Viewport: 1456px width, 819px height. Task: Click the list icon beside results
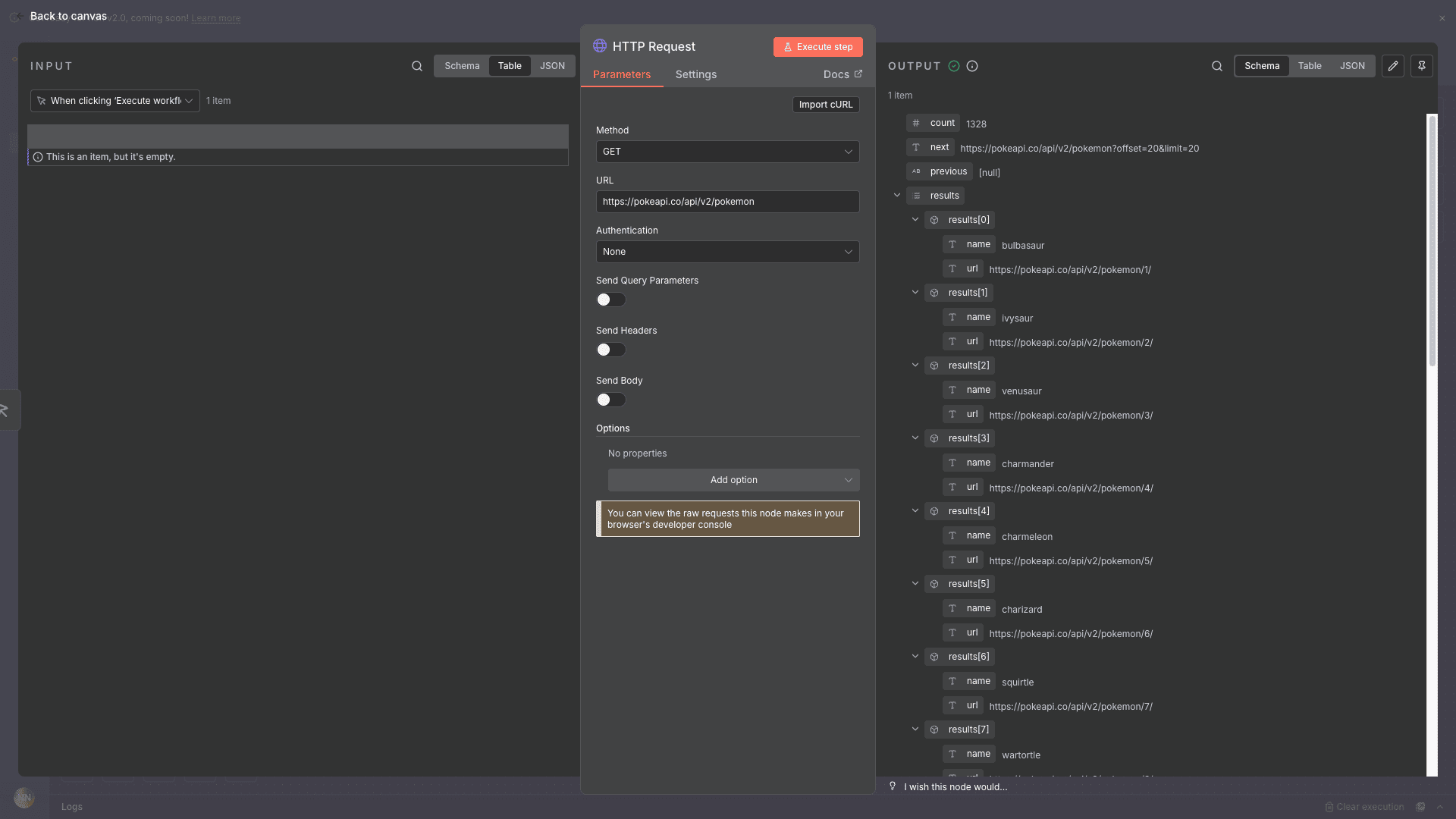pyautogui.click(x=916, y=196)
